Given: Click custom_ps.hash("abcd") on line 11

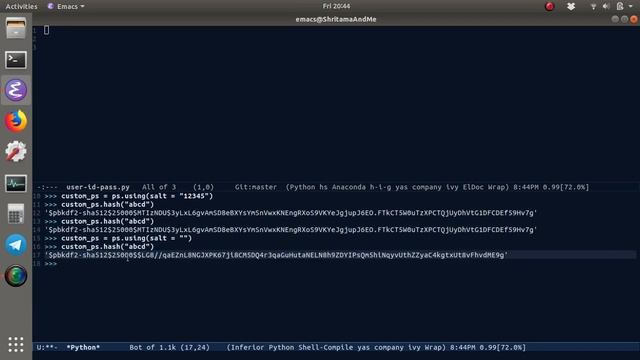Looking at the screenshot, I should pos(108,204).
